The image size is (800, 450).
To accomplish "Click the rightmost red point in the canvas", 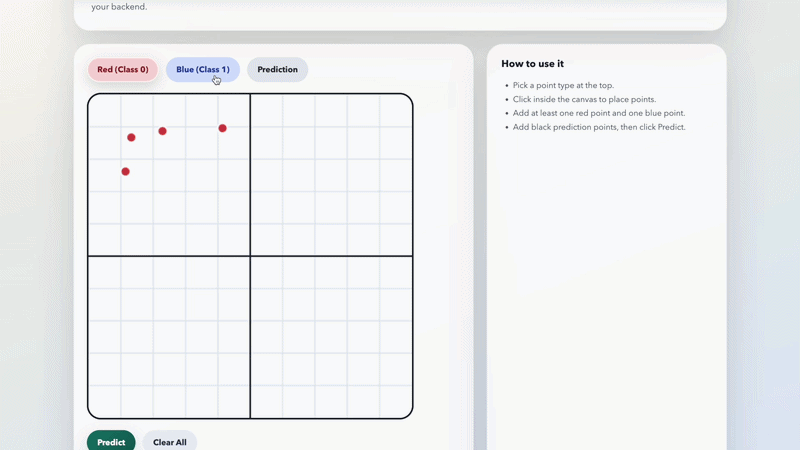I will 222,128.
